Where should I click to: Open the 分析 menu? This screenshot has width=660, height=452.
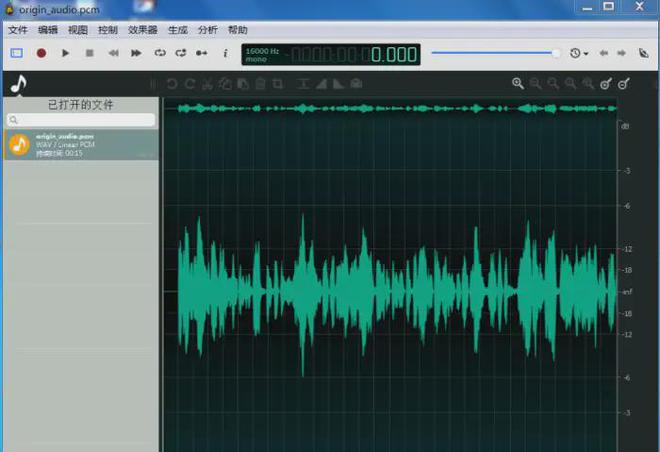(x=208, y=30)
